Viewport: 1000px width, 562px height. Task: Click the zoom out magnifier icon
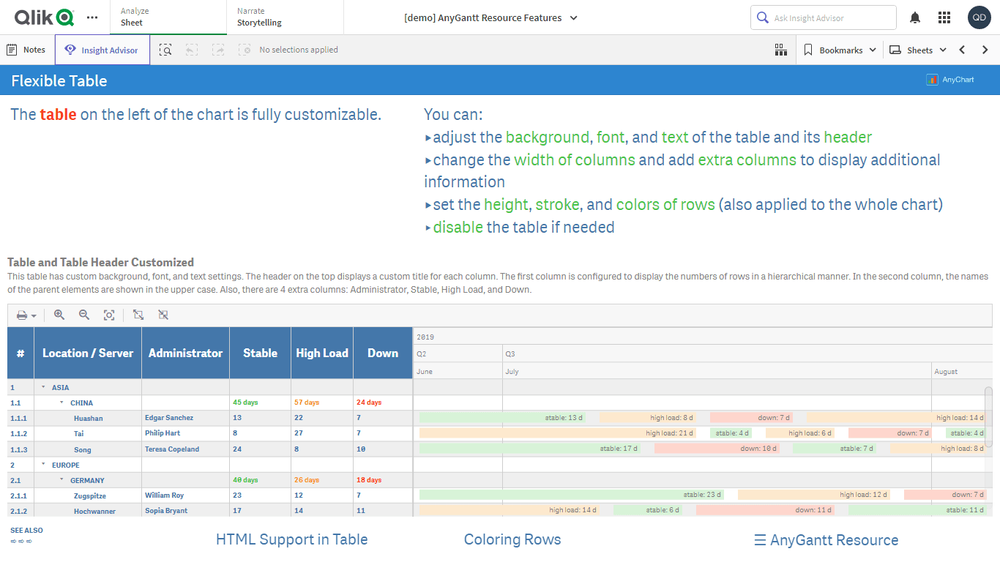84,315
